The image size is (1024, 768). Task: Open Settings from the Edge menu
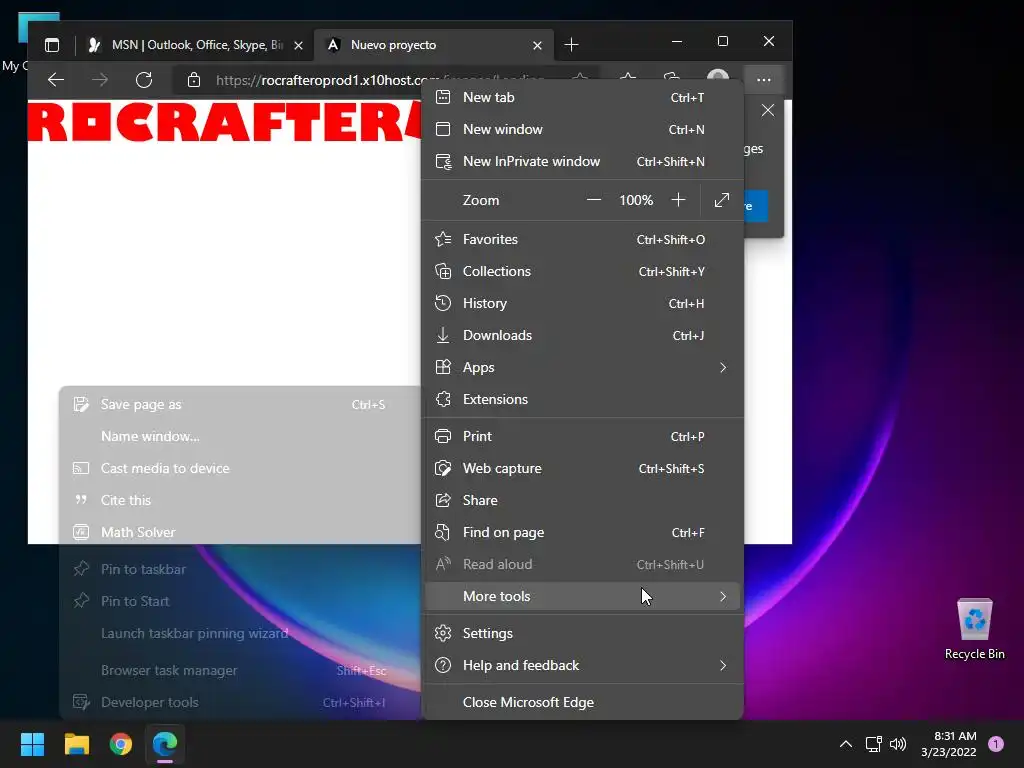pos(583,633)
